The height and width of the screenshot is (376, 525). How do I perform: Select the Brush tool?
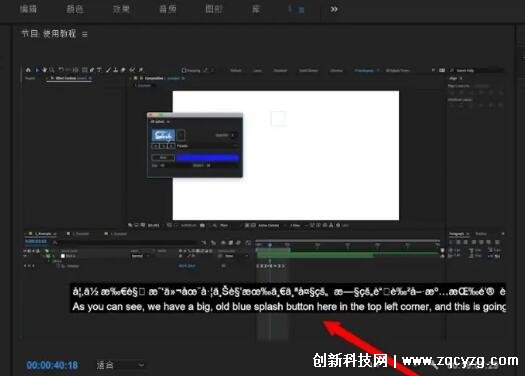[x=108, y=70]
